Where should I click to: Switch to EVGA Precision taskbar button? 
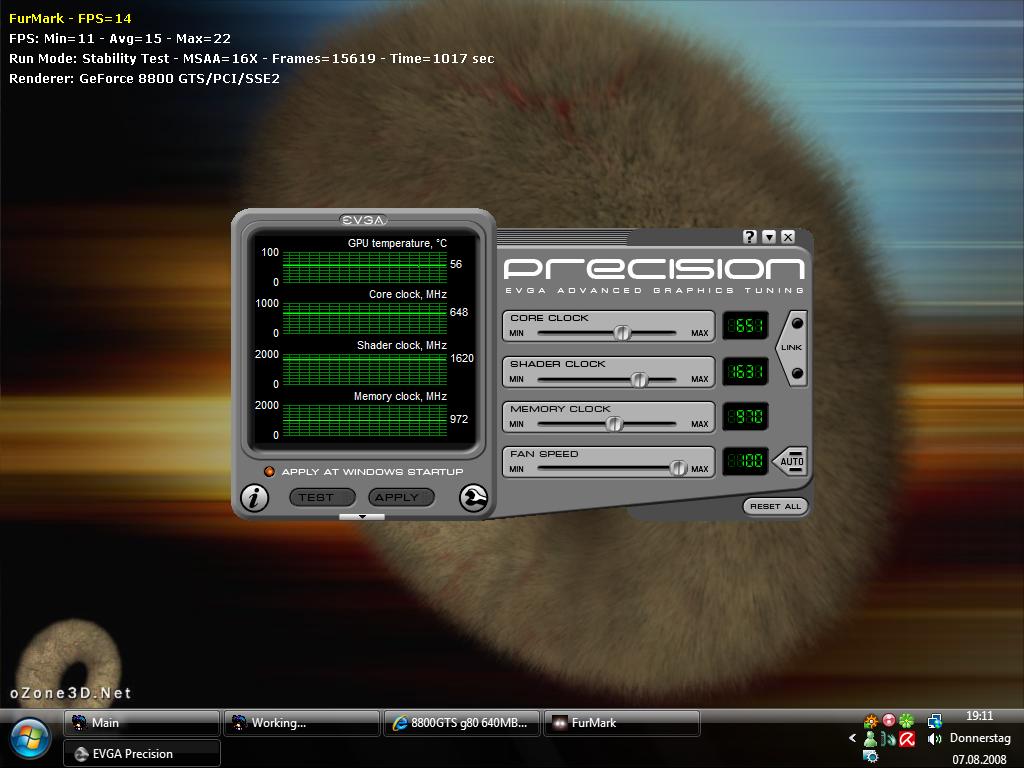(x=142, y=754)
